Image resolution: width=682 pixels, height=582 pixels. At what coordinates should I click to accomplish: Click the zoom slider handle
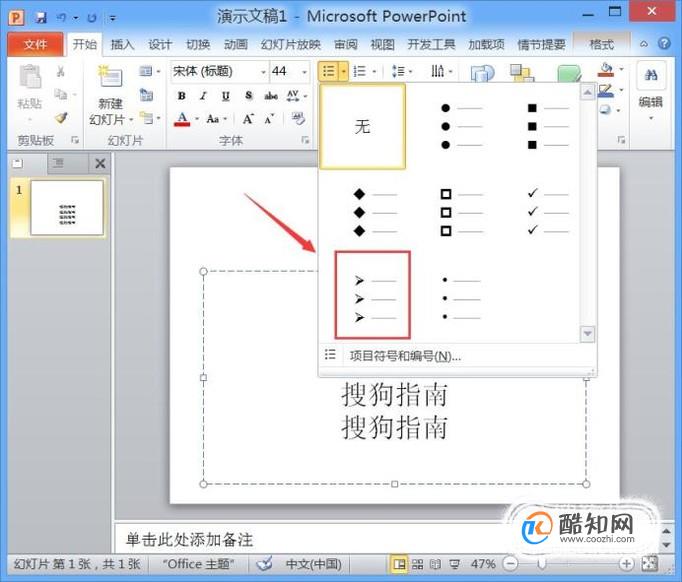click(542, 564)
